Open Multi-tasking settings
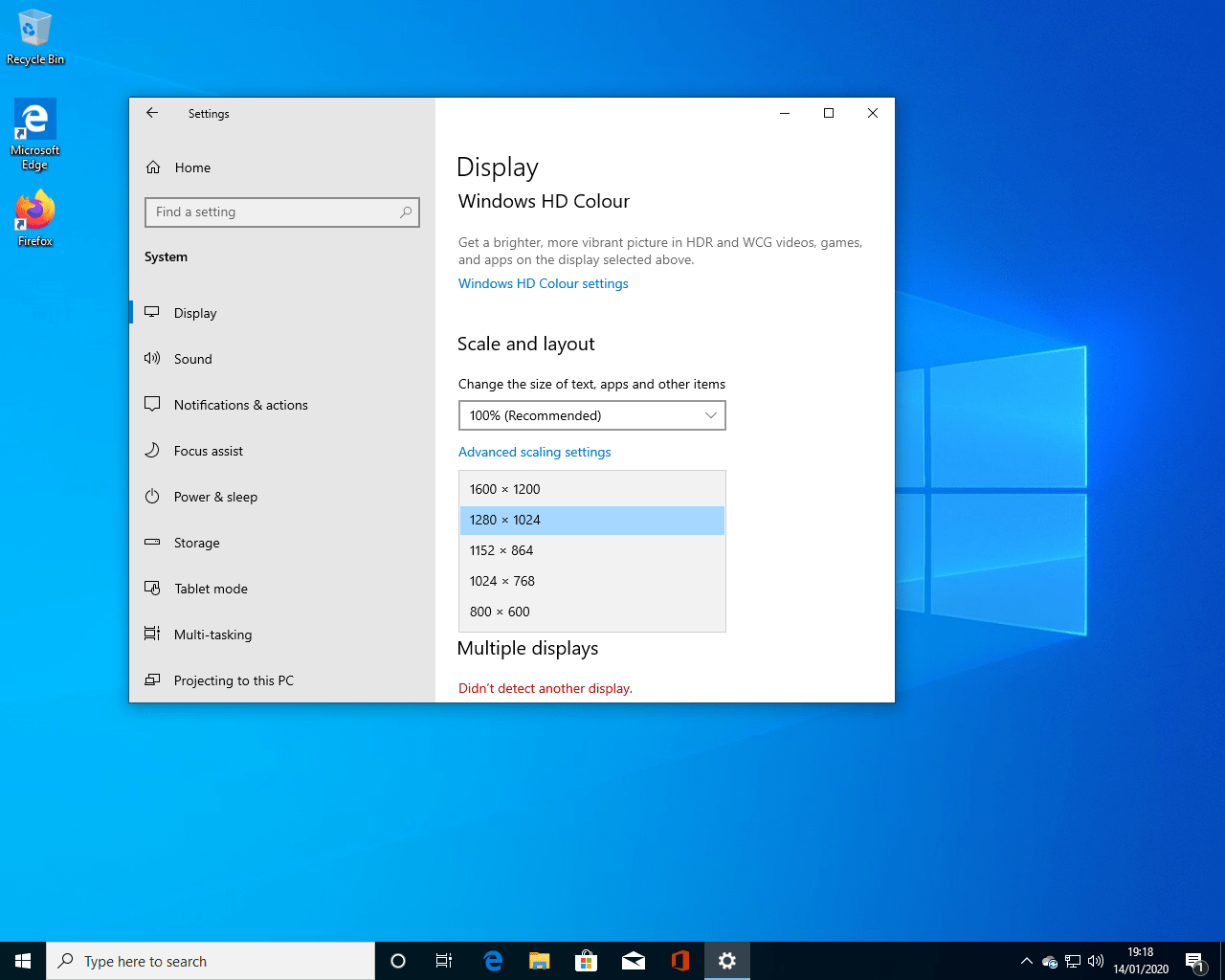1225x980 pixels. [x=212, y=635]
